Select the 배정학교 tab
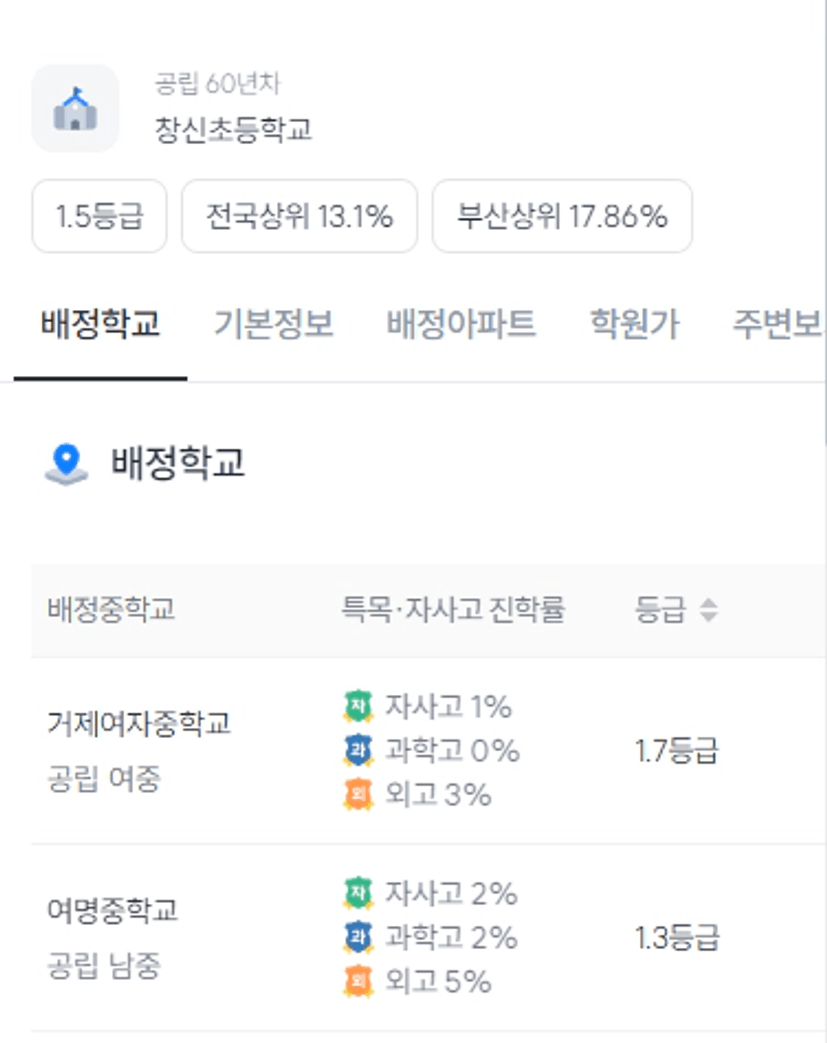 tap(100, 324)
